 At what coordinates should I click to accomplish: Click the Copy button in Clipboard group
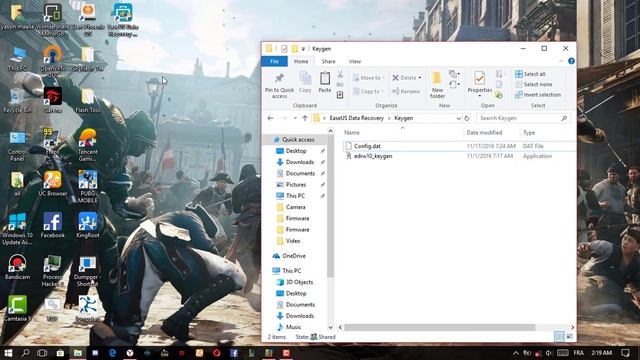click(305, 82)
